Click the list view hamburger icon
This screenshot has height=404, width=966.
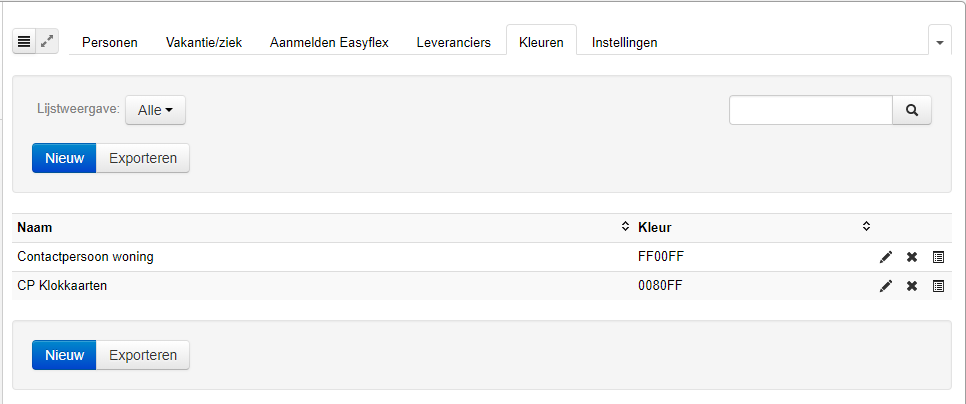[24, 42]
